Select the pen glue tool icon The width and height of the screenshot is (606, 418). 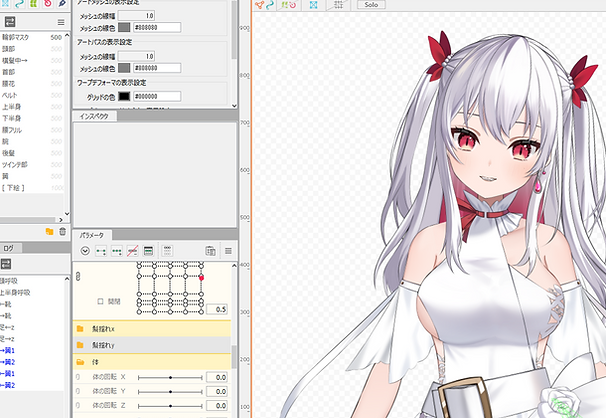click(x=62, y=3)
